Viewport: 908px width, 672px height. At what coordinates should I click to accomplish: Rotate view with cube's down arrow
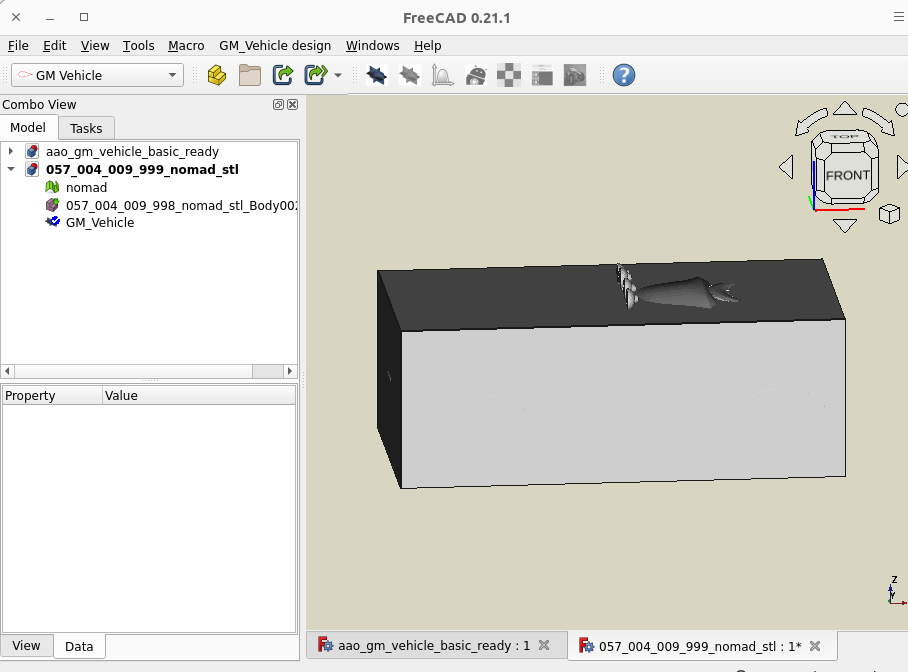click(x=845, y=226)
